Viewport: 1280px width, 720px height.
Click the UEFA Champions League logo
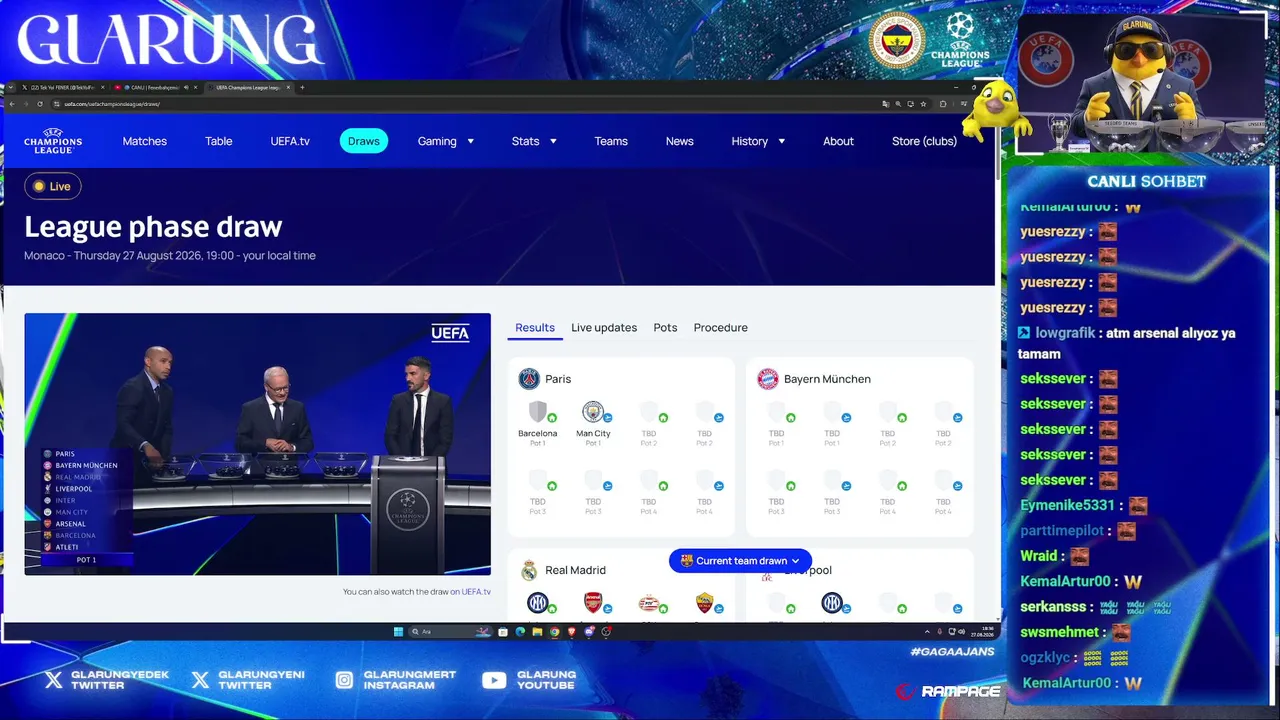(53, 141)
